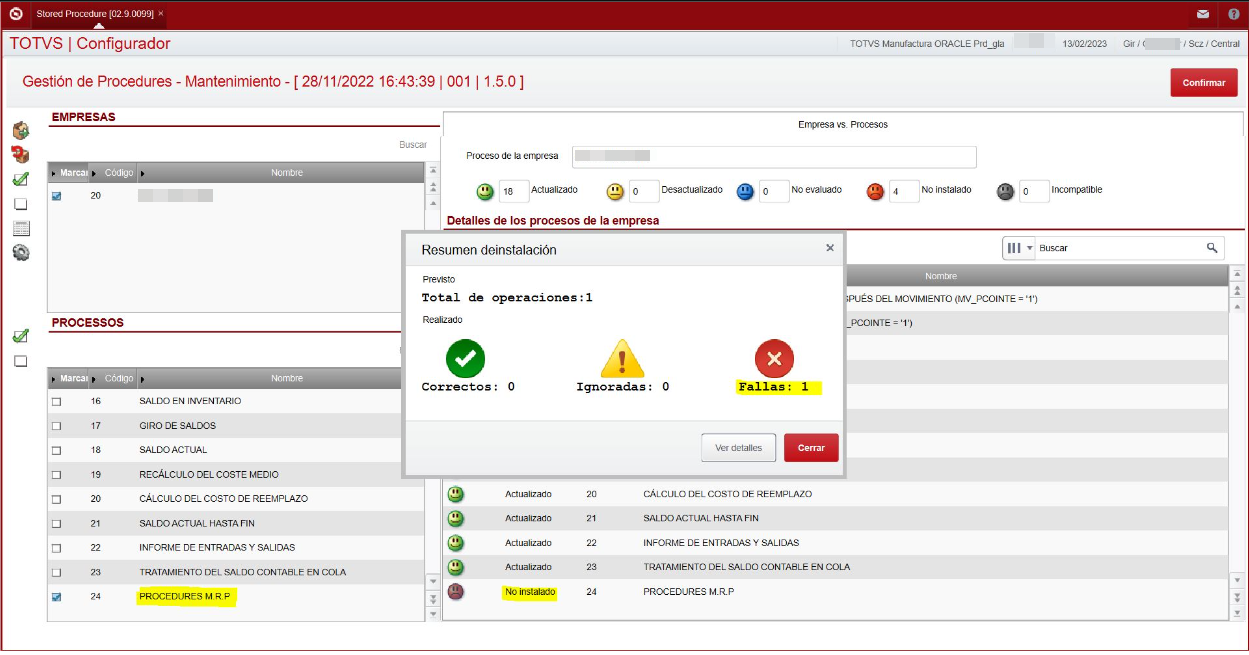
Task: Click green smiley on row 22 Informe de entradas
Action: (x=456, y=542)
